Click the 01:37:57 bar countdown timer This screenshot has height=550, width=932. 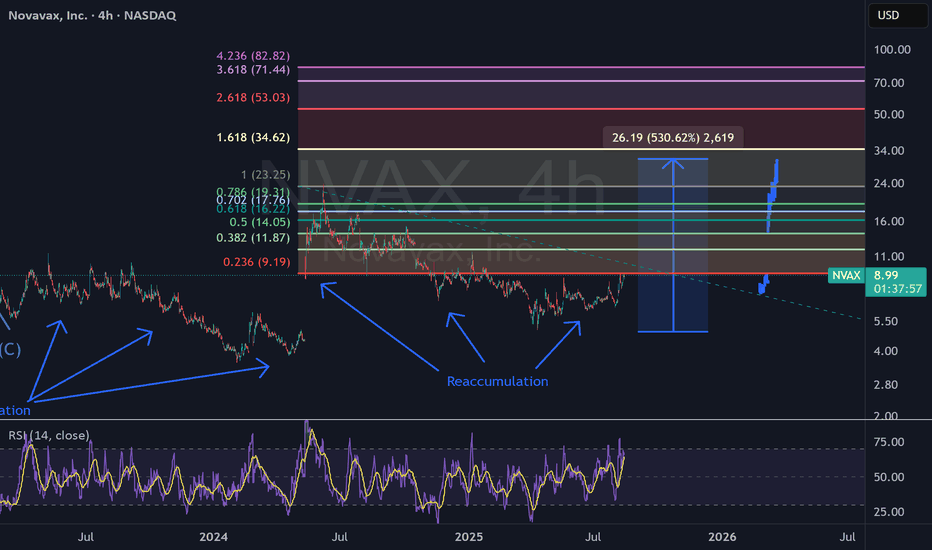898,290
